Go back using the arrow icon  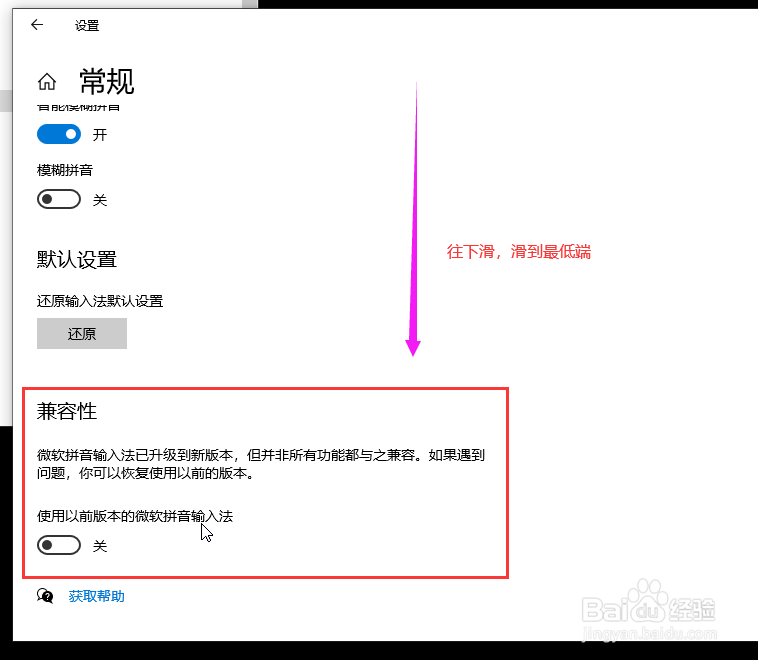(37, 25)
